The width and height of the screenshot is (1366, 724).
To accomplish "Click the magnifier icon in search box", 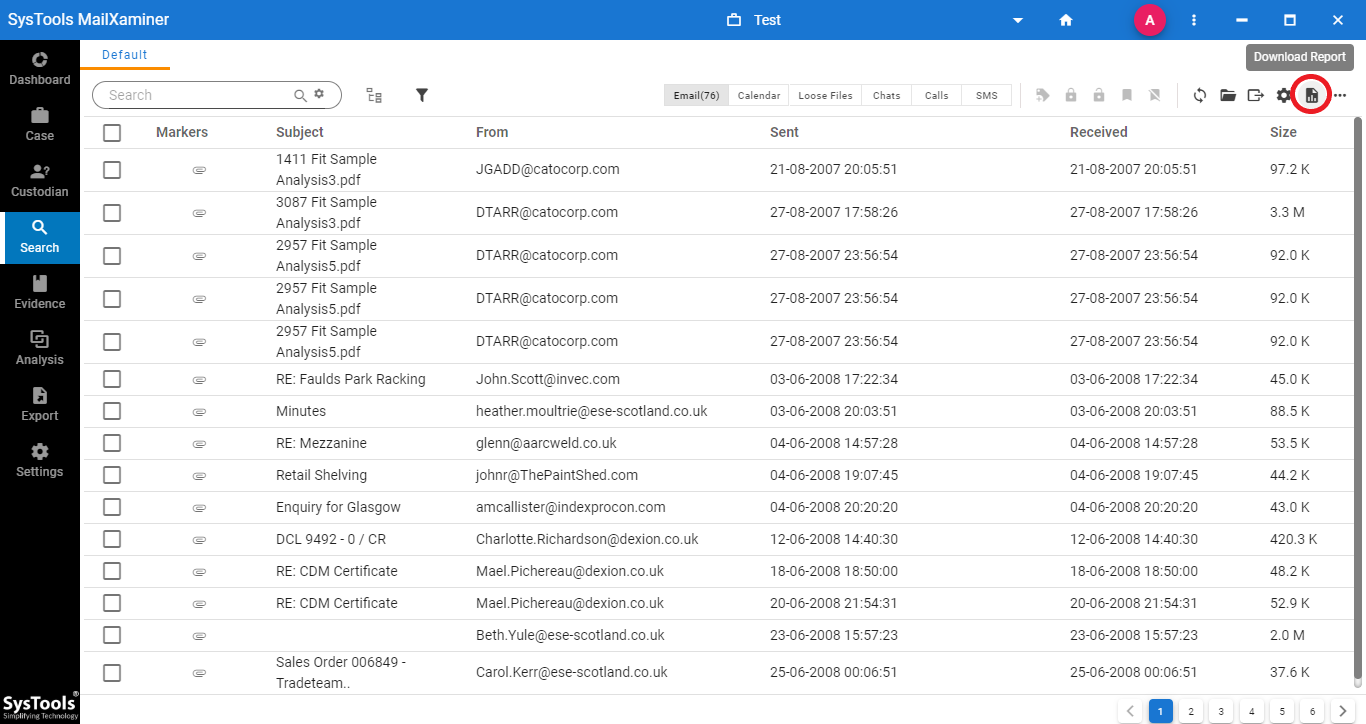I will pos(300,95).
